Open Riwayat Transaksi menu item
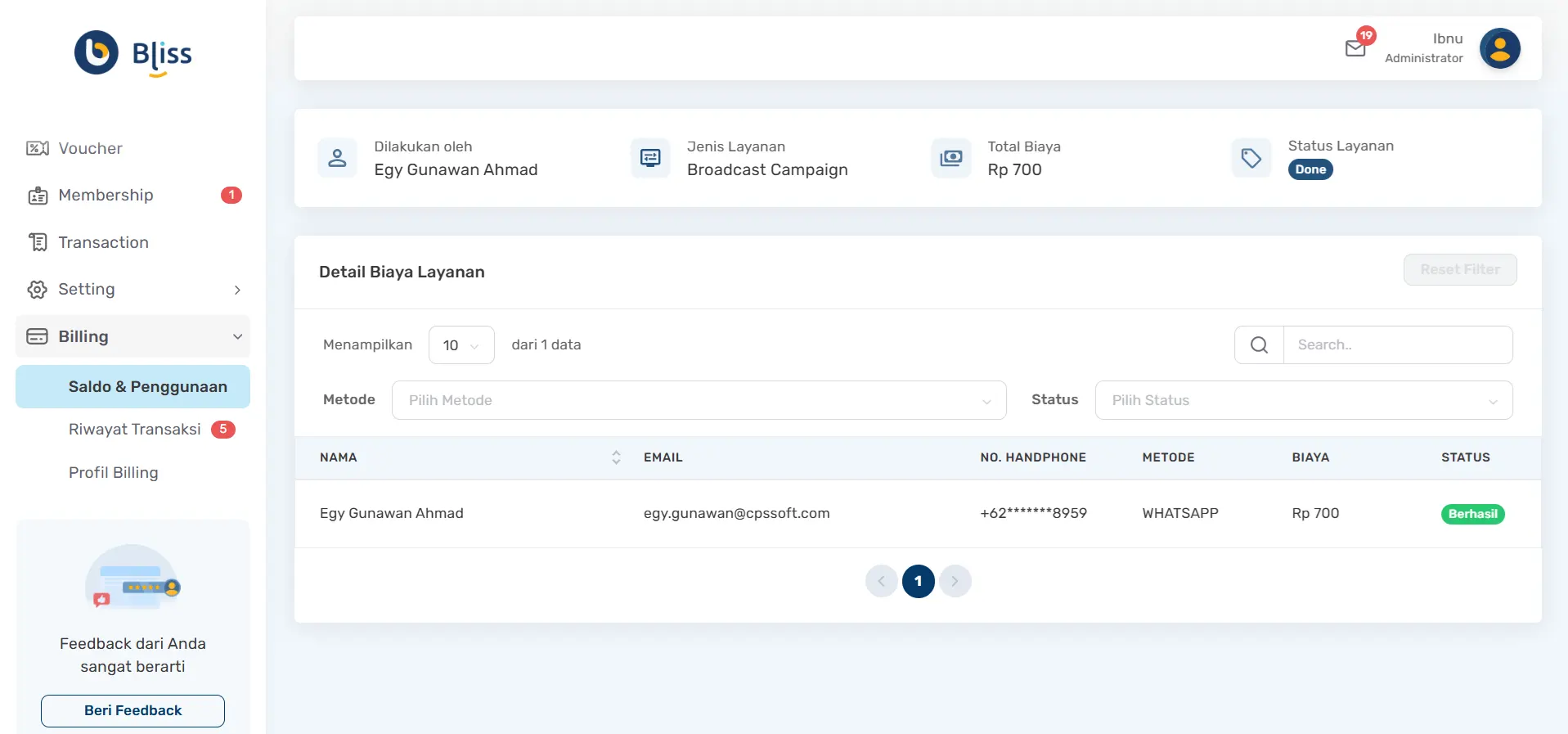1568x734 pixels. (135, 430)
